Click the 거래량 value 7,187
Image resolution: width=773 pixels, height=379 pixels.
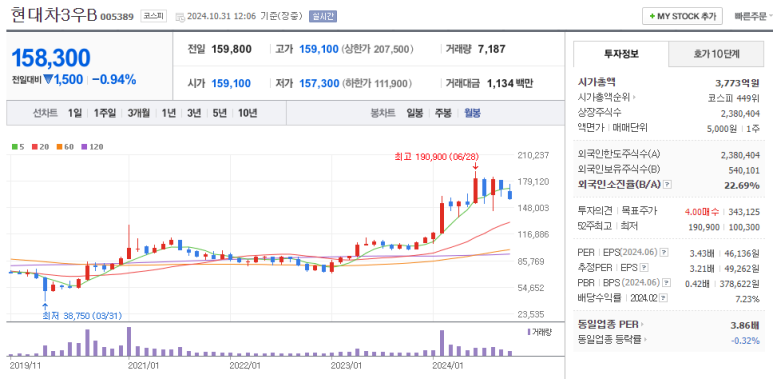(x=492, y=49)
